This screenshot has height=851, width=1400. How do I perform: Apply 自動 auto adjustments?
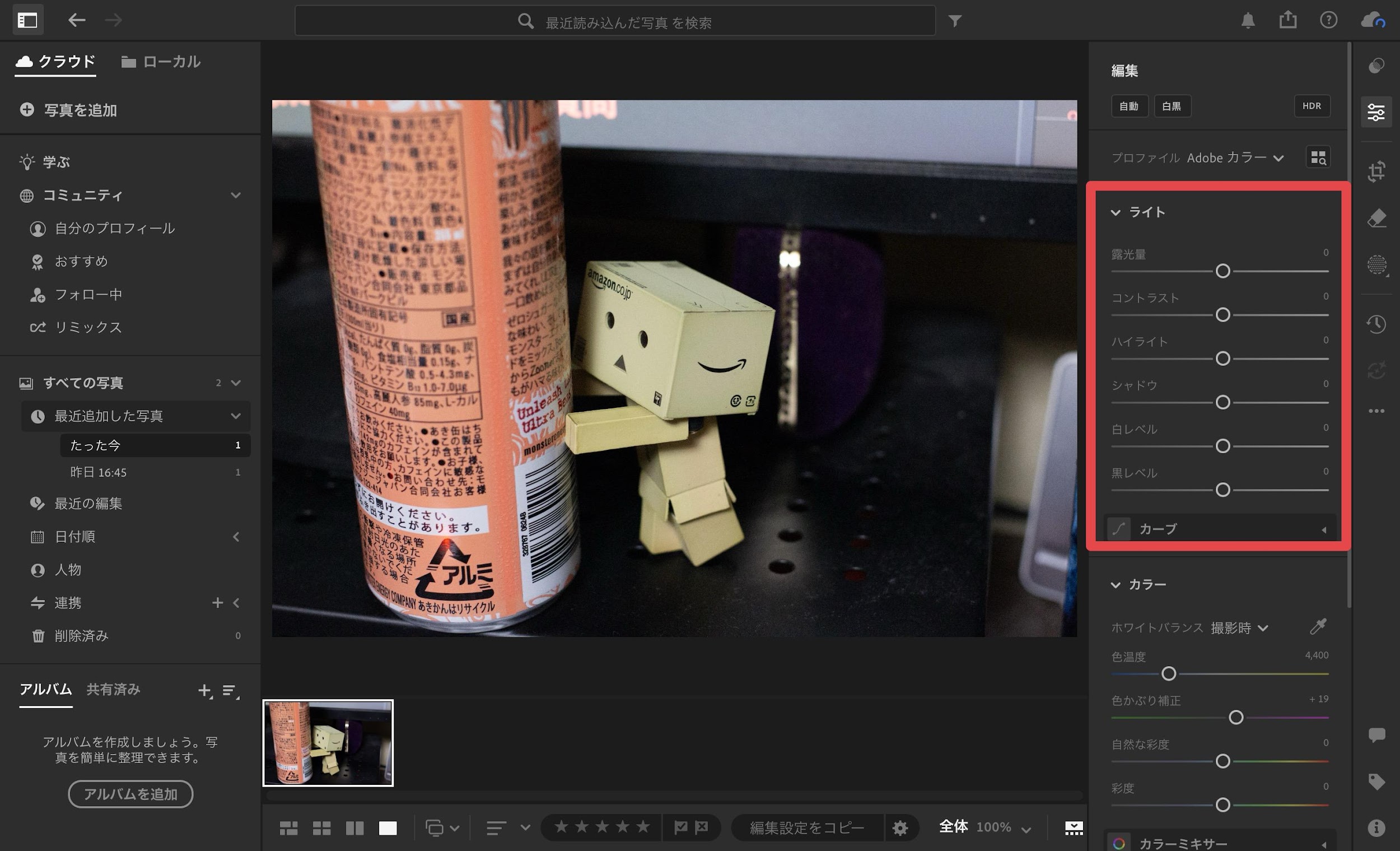pos(1129,106)
